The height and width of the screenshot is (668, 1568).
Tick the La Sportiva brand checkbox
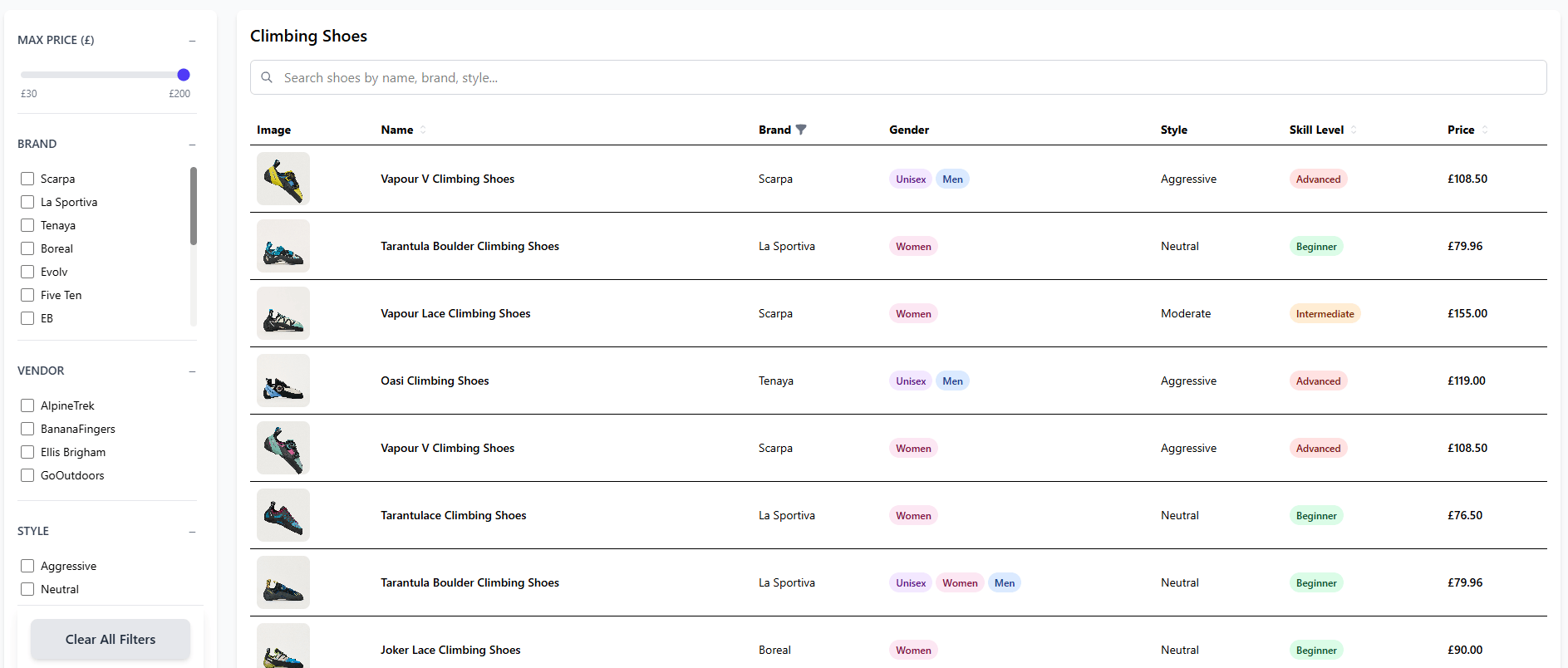point(27,202)
